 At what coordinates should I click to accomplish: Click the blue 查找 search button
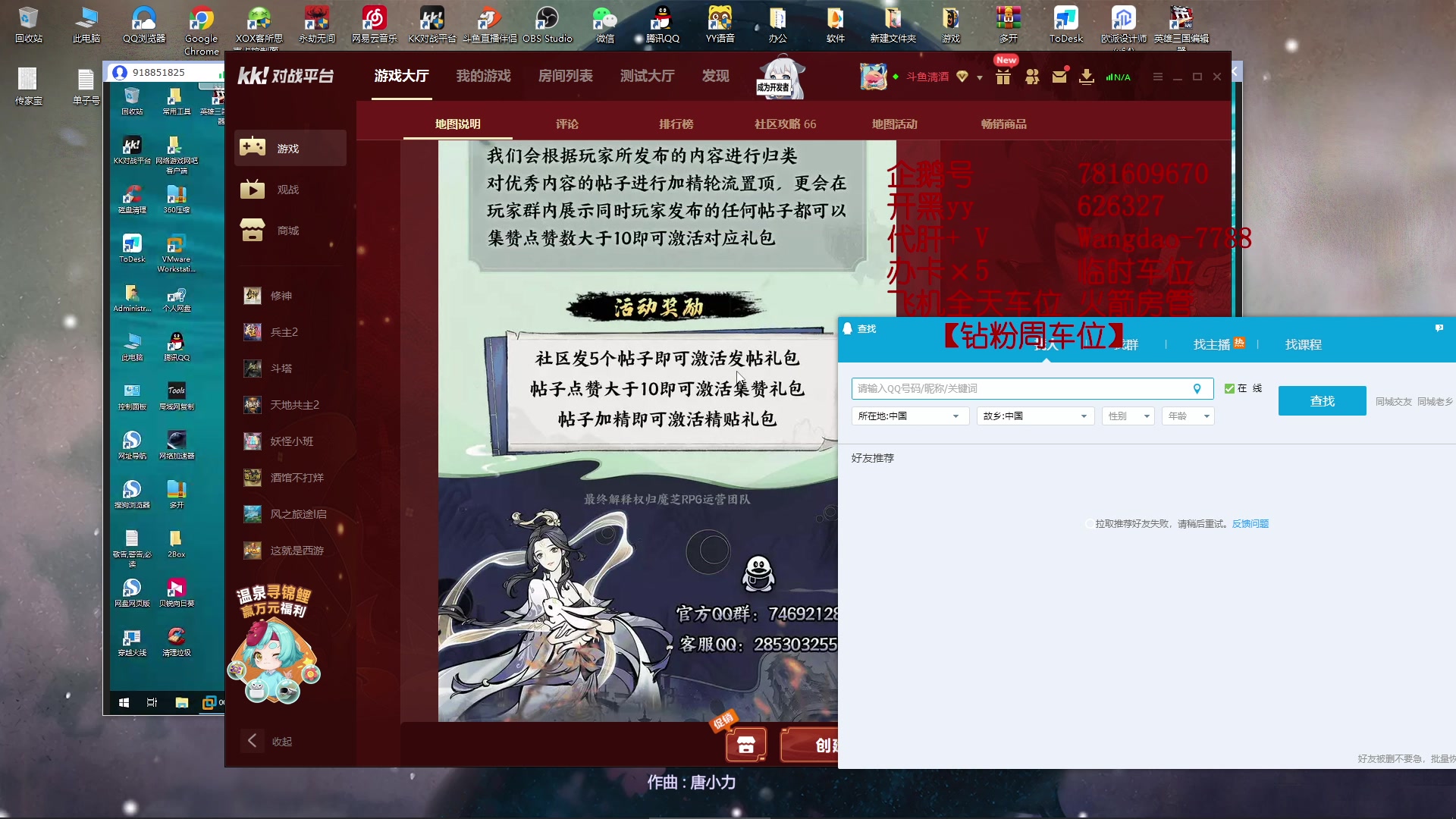click(x=1322, y=400)
